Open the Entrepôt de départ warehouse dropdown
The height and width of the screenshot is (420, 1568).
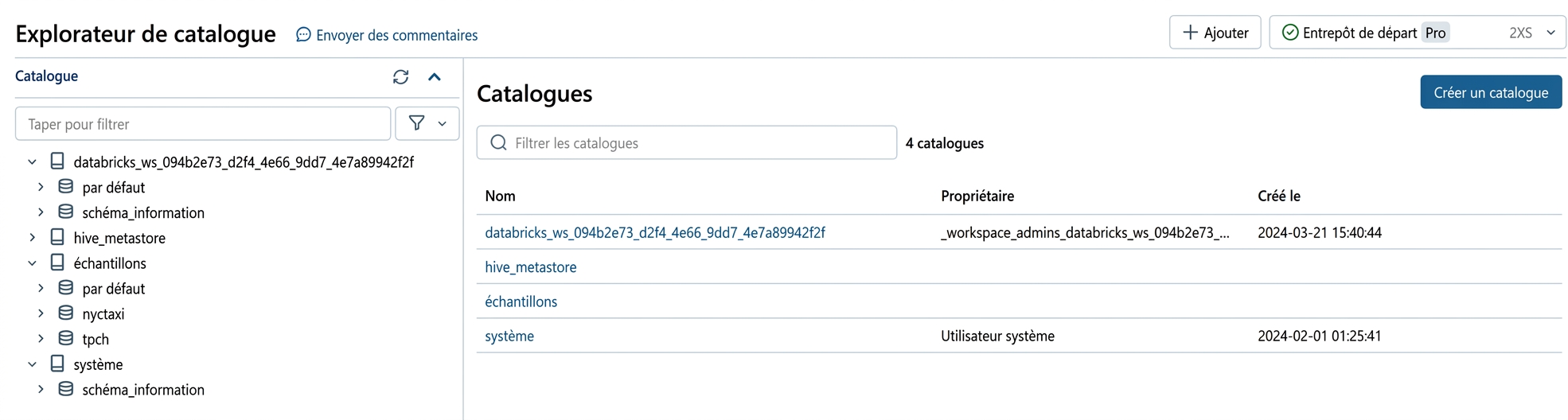(1417, 33)
